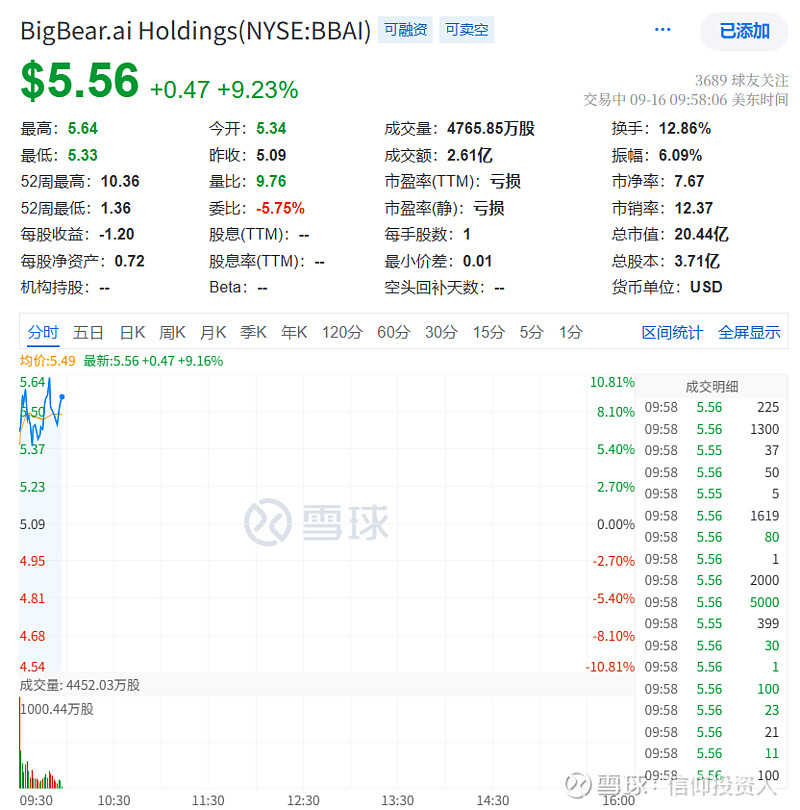Click the 可卖空 tag
The width and height of the screenshot is (800, 810).
pyautogui.click(x=466, y=29)
